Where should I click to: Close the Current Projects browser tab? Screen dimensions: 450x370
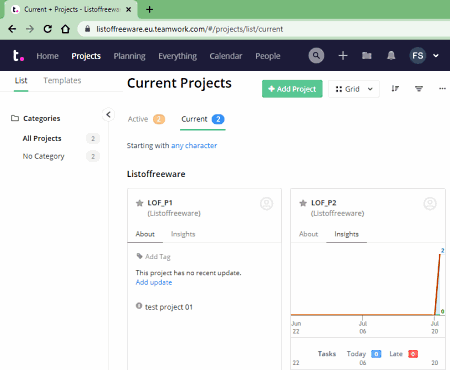tap(128, 10)
